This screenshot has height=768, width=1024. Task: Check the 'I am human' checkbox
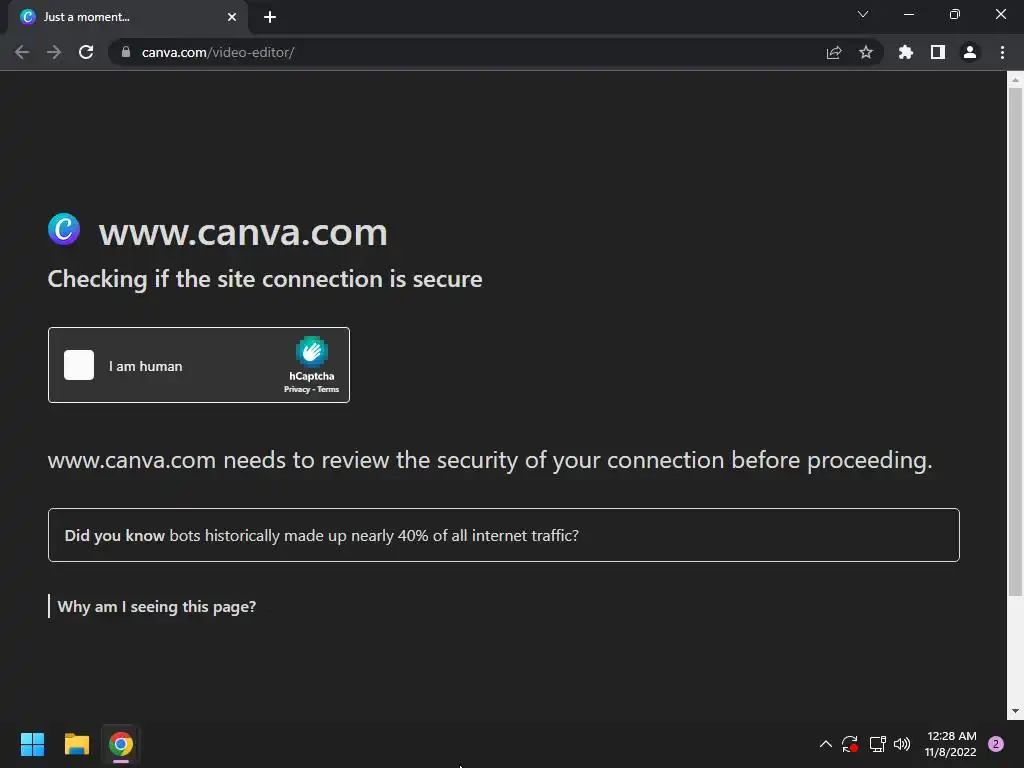[79, 365]
